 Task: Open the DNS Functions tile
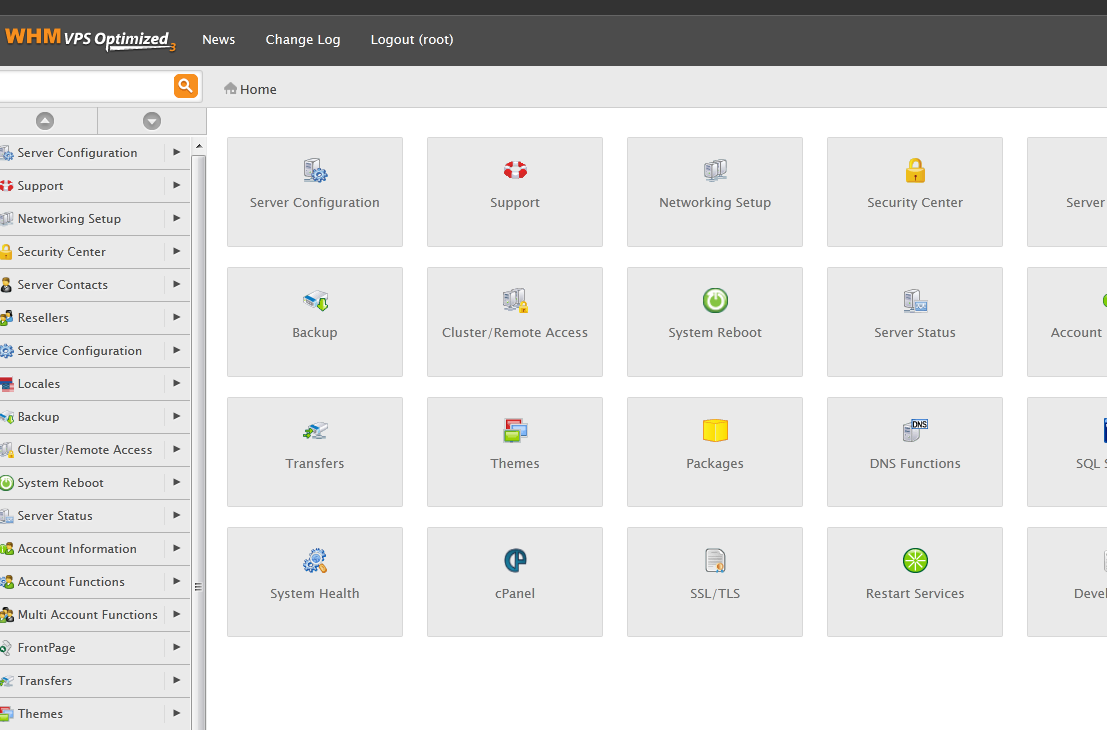(x=914, y=452)
